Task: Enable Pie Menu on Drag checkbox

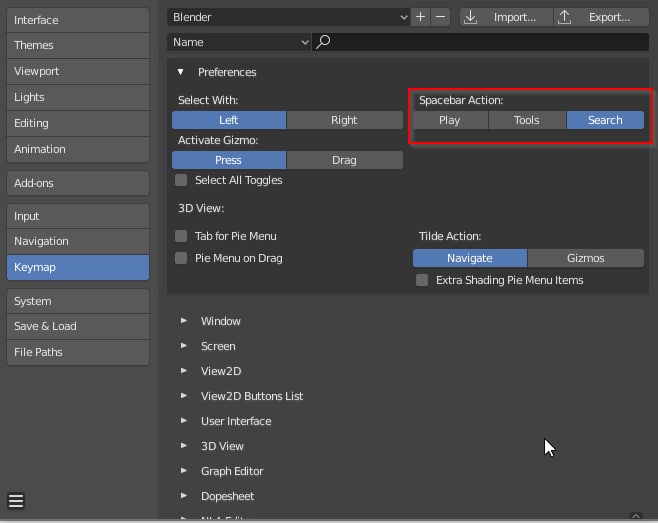Action: (x=181, y=258)
